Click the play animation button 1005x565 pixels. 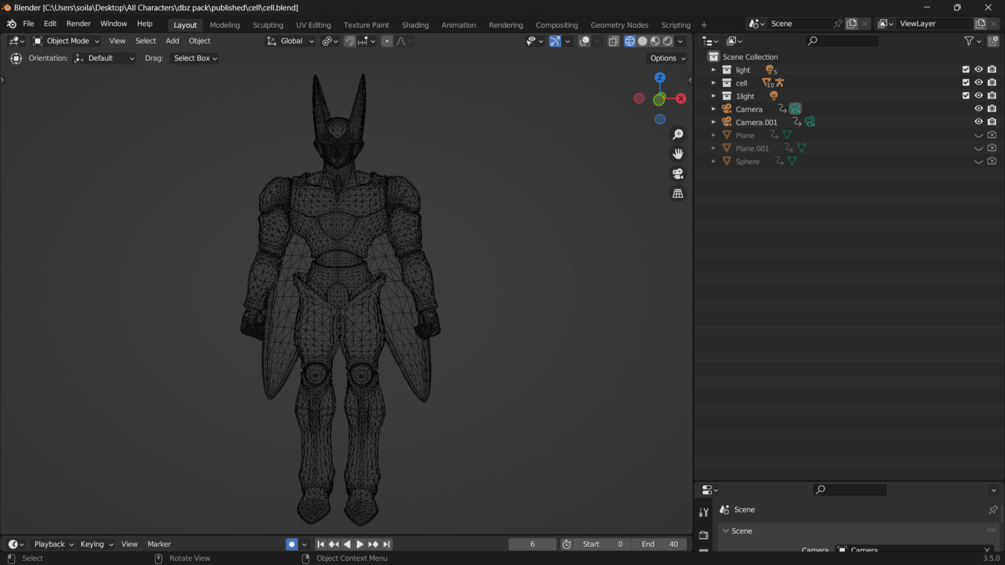coord(360,544)
